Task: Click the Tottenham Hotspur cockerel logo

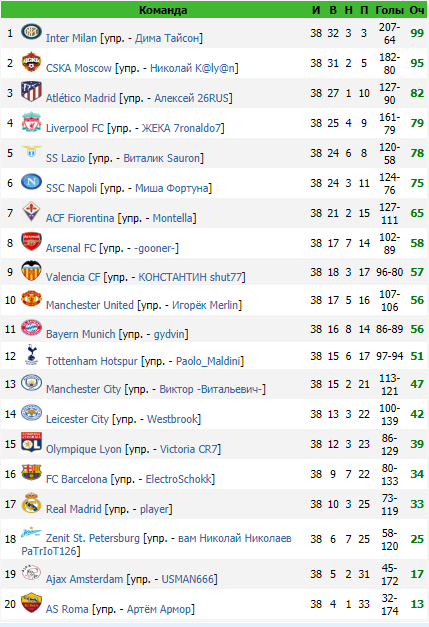Action: 31,355
